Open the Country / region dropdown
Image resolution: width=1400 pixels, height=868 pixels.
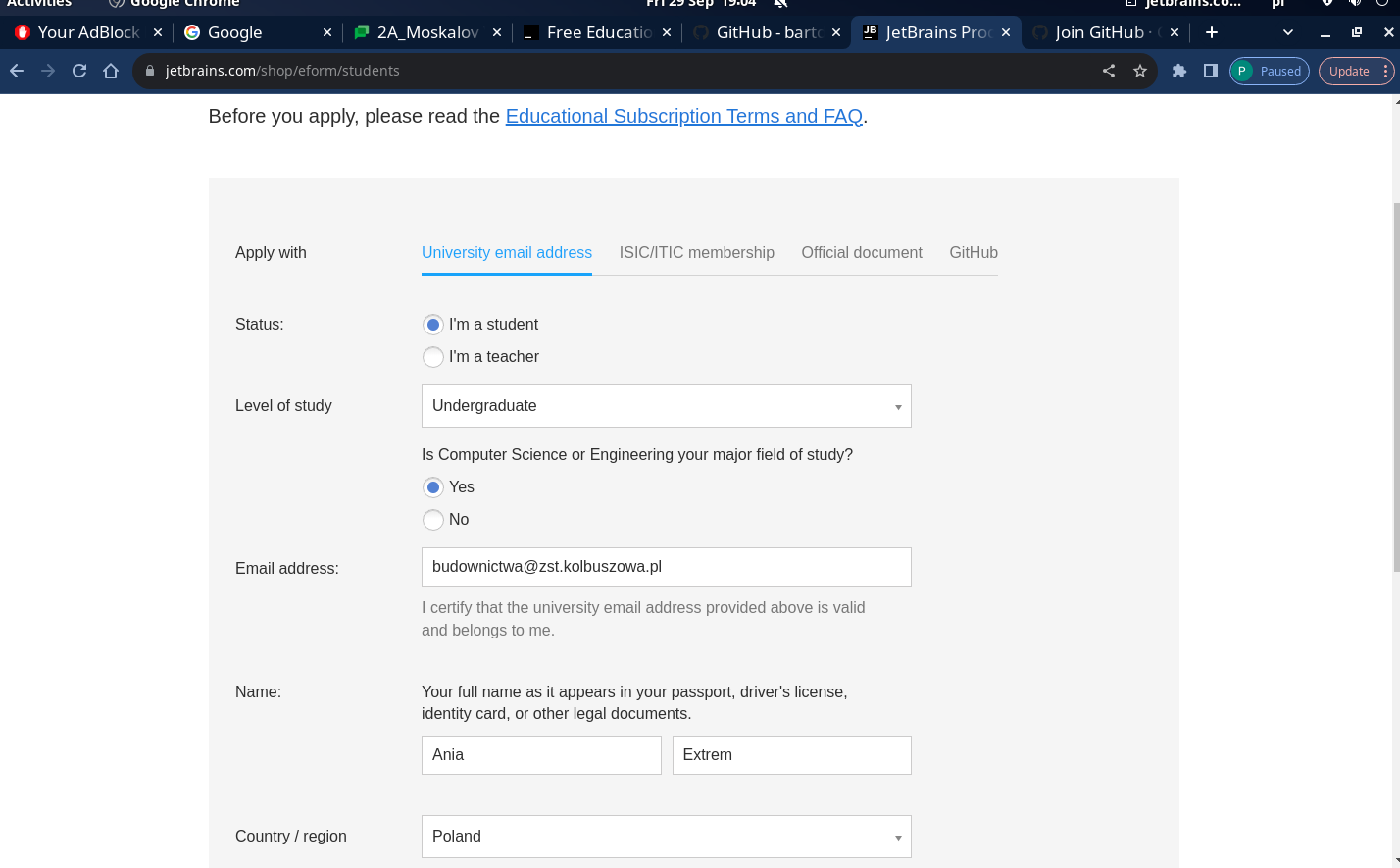(667, 837)
